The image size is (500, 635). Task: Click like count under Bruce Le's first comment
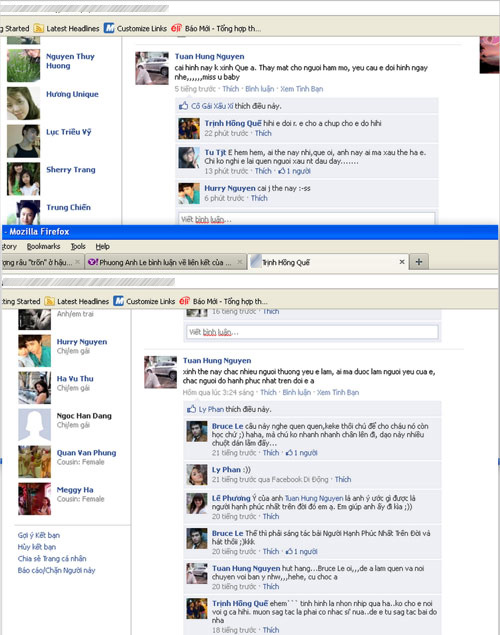[x=302, y=453]
